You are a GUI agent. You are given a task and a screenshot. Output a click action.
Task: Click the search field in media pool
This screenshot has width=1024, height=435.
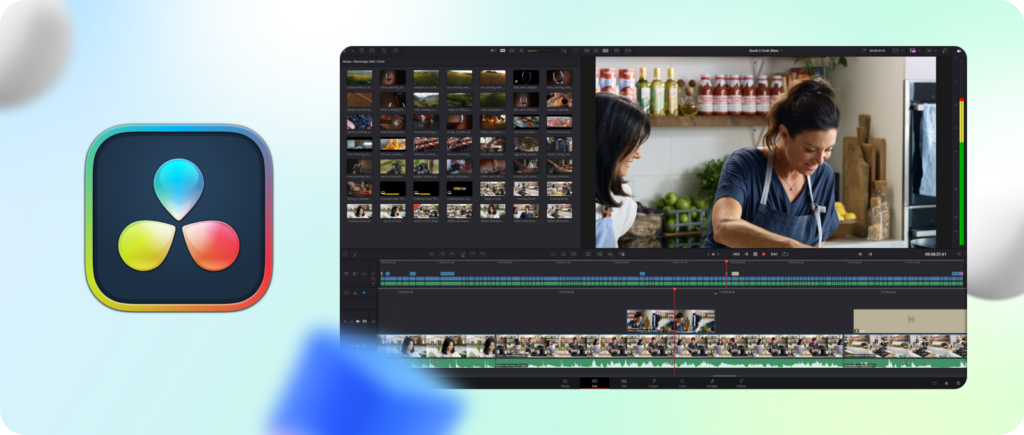point(542,50)
